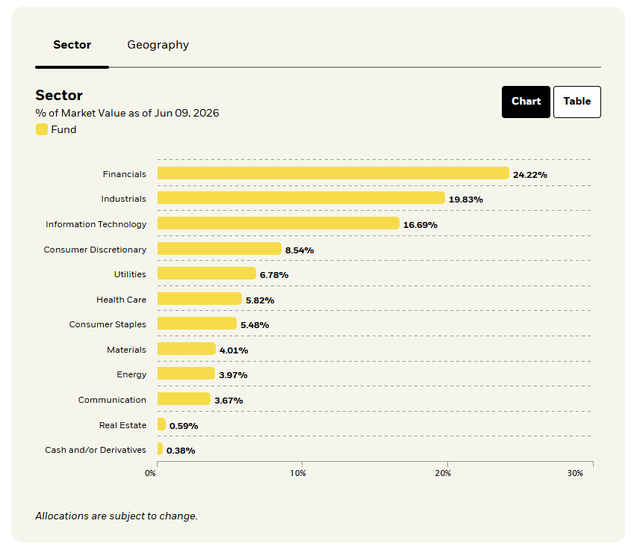Click the Industrials bar
640x550 pixels.
coord(301,198)
